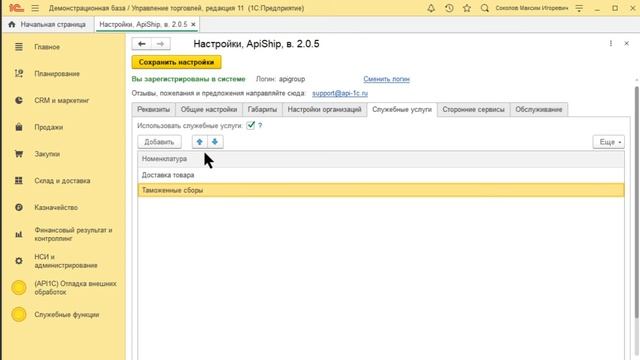Move selected row up with blue arrow
This screenshot has width=640, height=360.
coord(200,142)
